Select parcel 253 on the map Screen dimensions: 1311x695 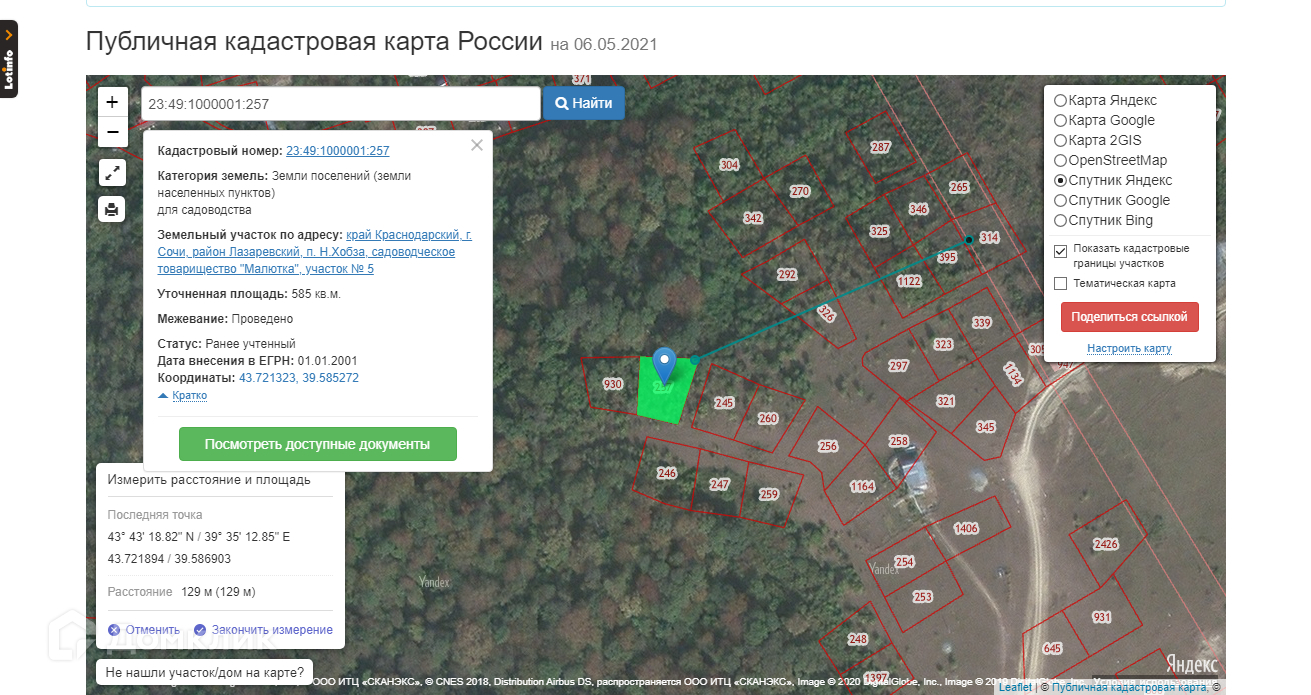click(x=923, y=597)
